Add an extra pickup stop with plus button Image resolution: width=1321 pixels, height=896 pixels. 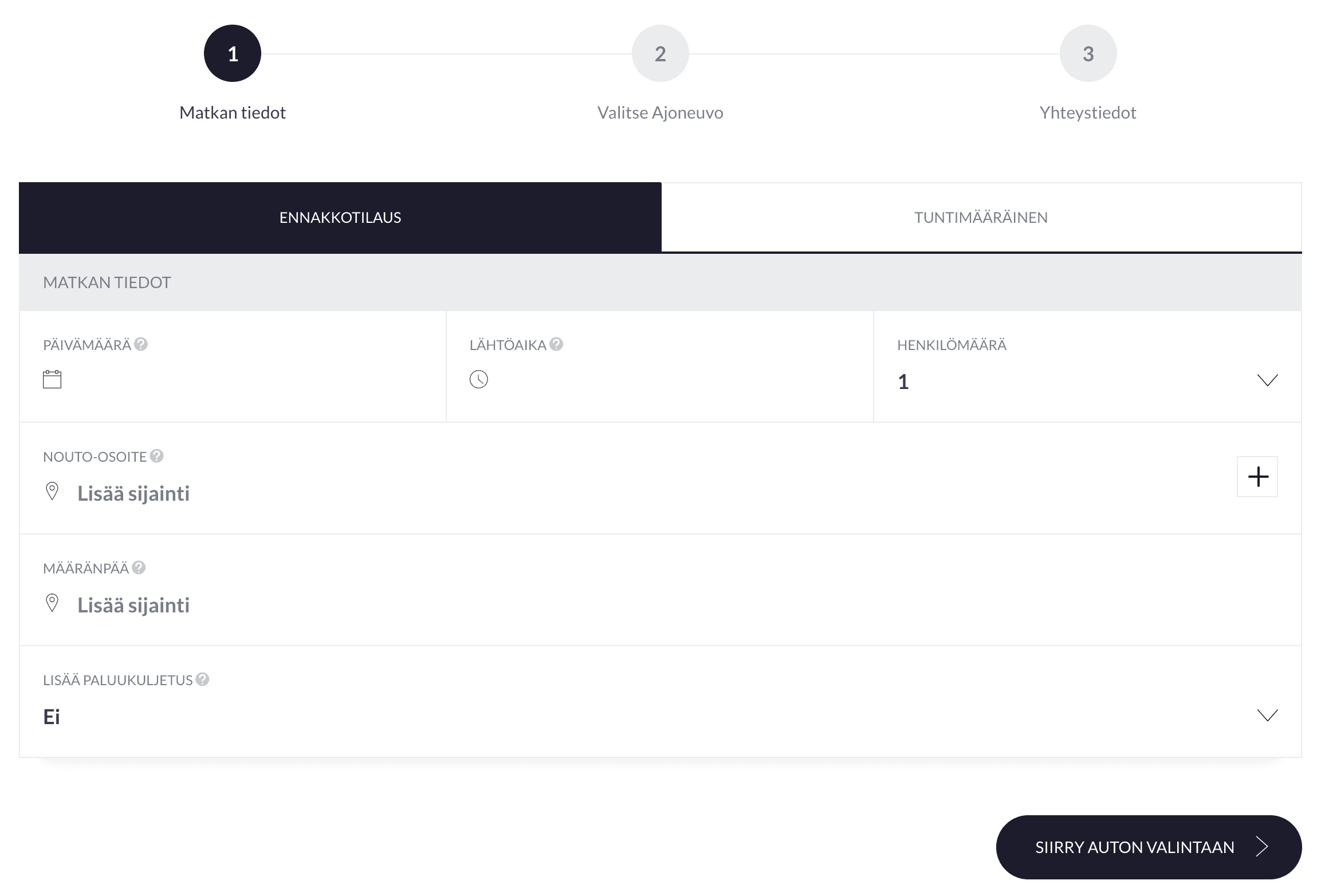[1257, 477]
